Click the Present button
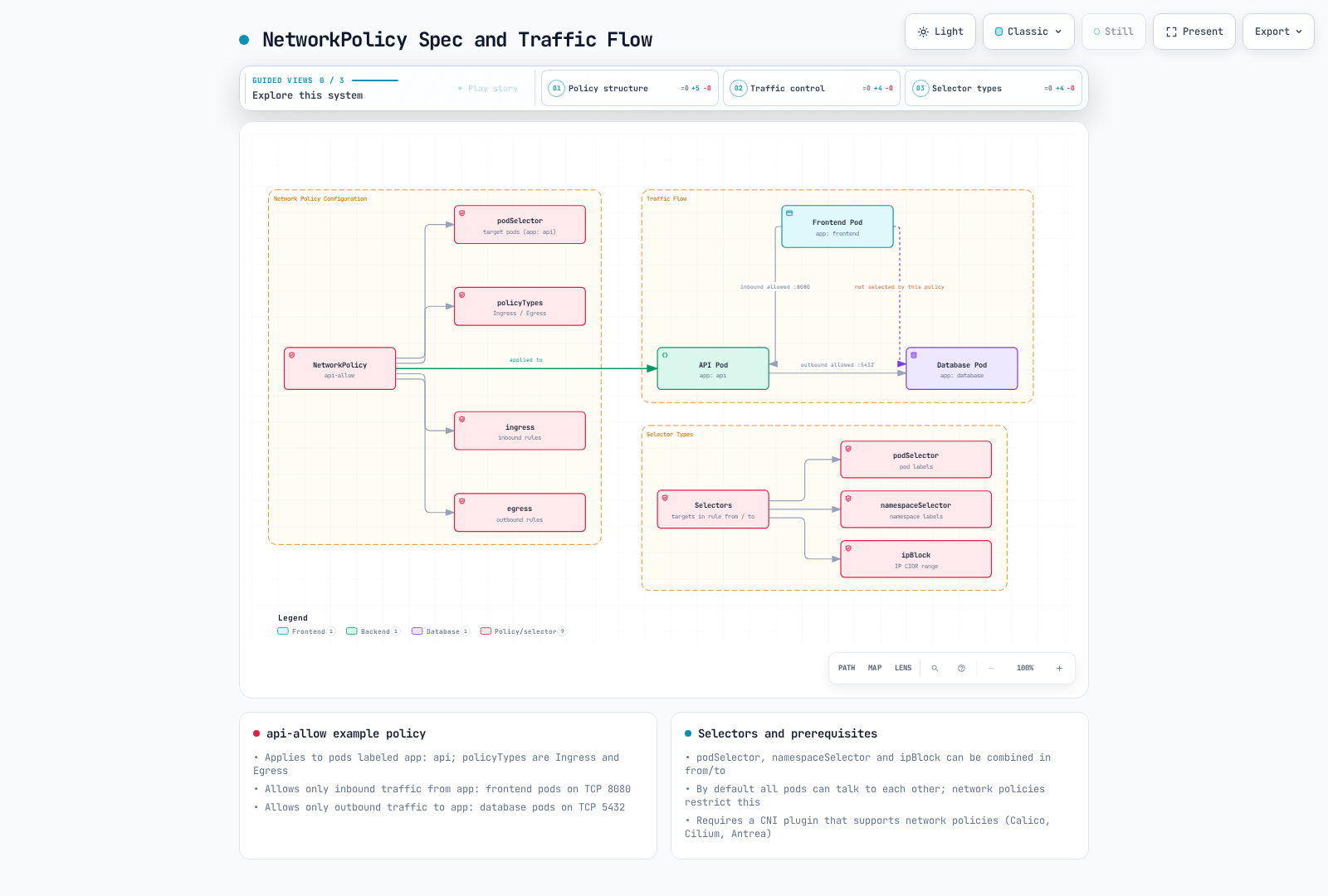This screenshot has height=896, width=1328. [x=1194, y=32]
